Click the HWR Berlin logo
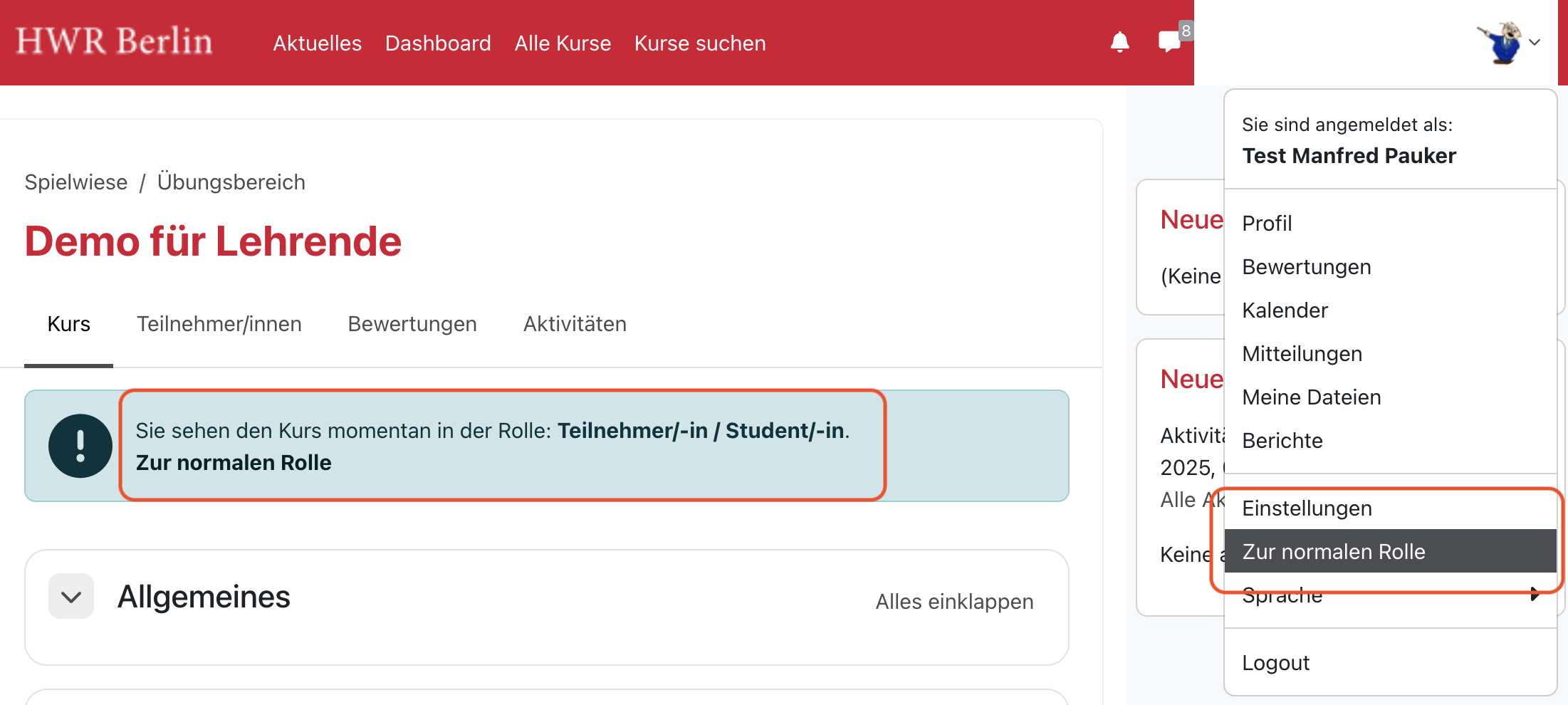Screen dimensions: 1568x705 pos(116,41)
